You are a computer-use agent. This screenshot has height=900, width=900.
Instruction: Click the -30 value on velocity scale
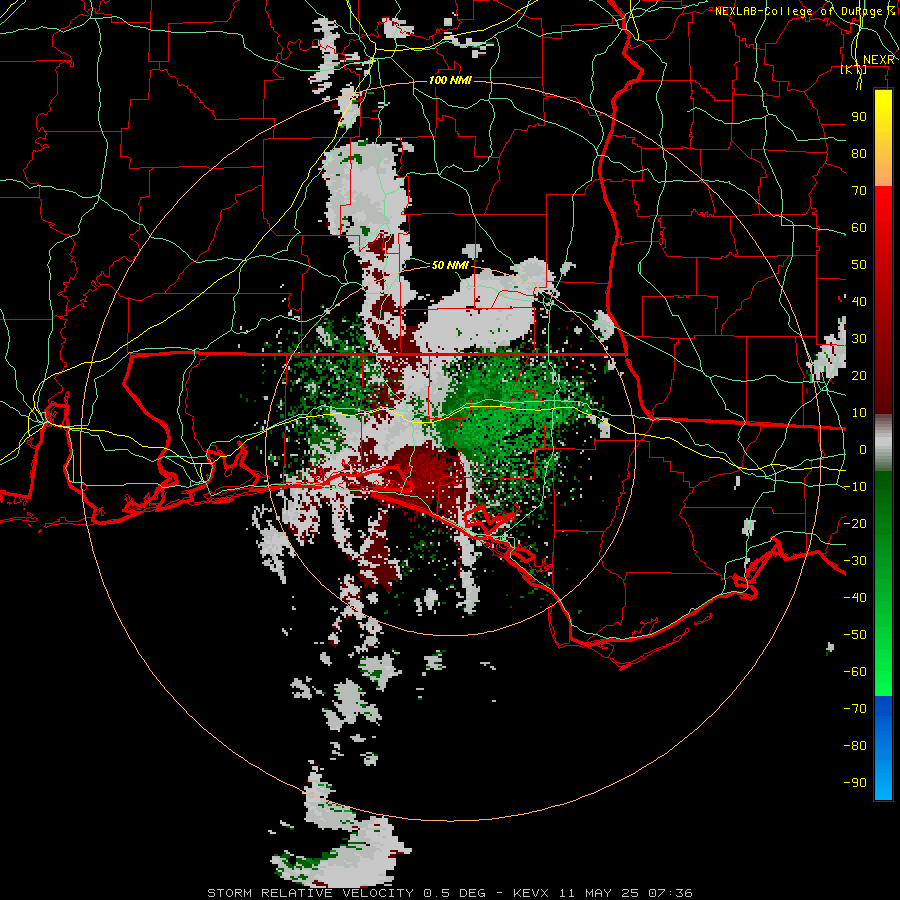point(855,561)
